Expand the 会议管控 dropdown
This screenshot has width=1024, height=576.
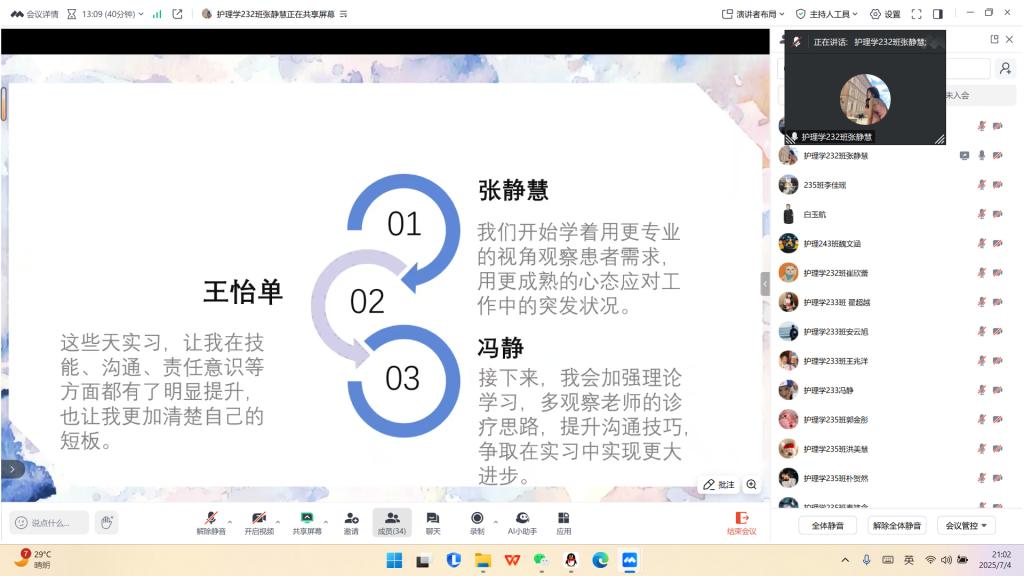click(x=966, y=525)
